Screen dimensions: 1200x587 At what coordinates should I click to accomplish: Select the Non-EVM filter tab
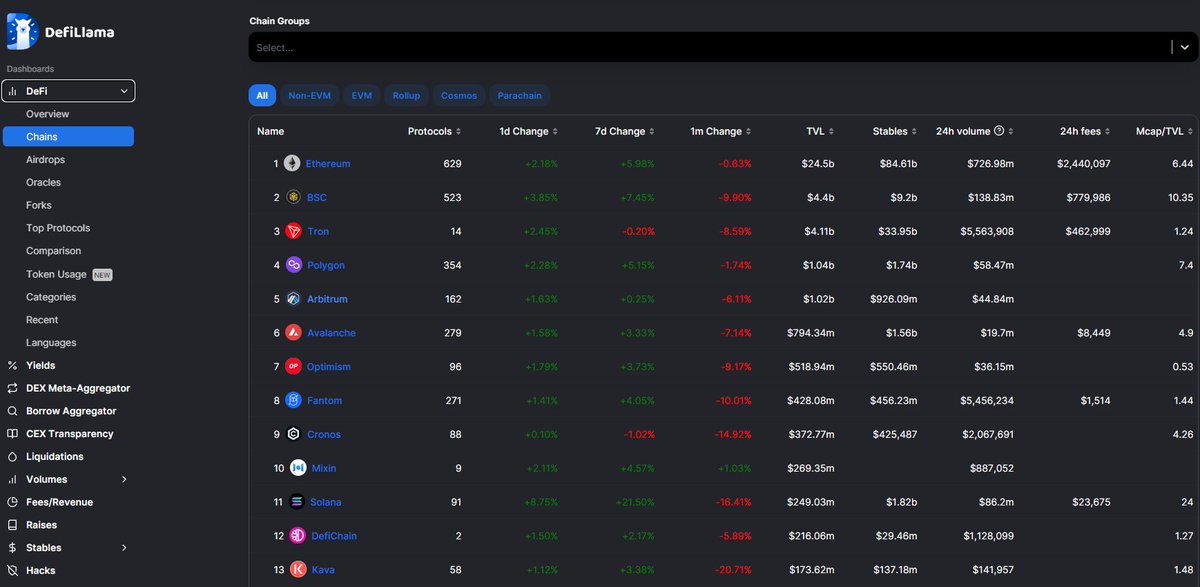309,95
